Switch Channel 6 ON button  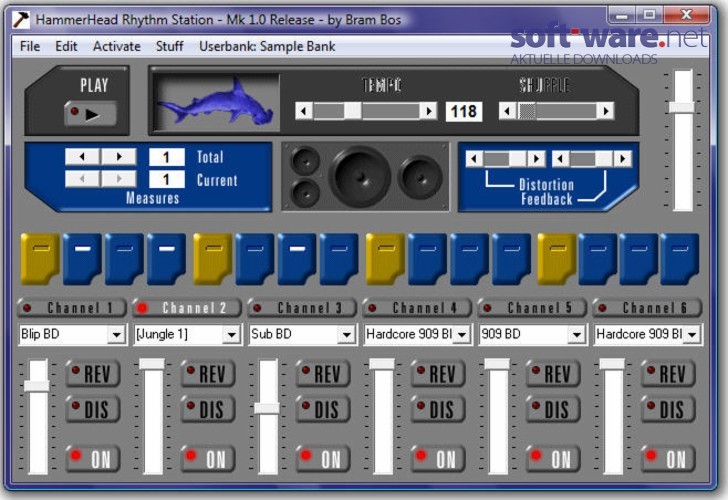(669, 459)
